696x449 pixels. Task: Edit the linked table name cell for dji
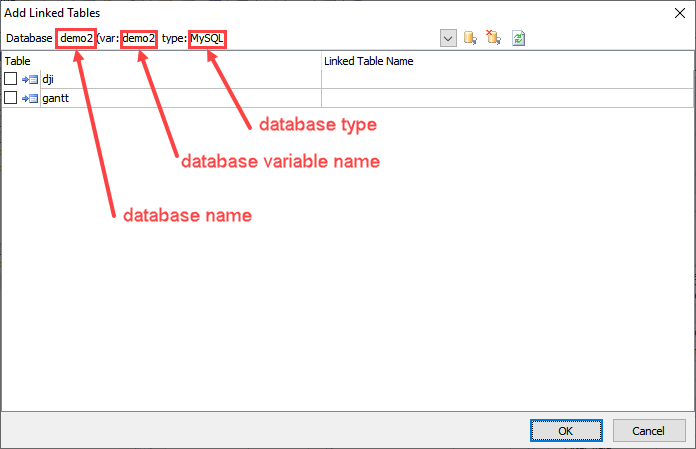[506, 79]
